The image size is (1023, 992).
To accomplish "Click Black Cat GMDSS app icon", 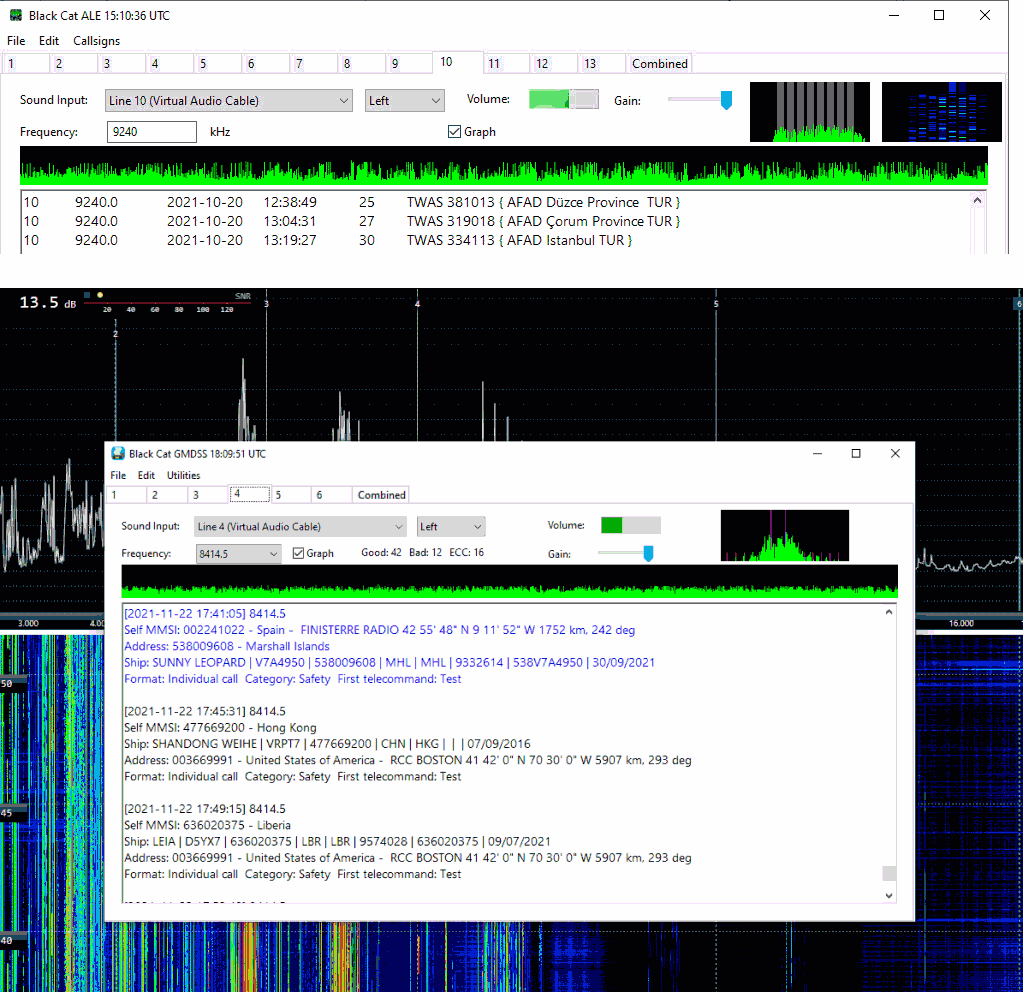I will click(118, 454).
